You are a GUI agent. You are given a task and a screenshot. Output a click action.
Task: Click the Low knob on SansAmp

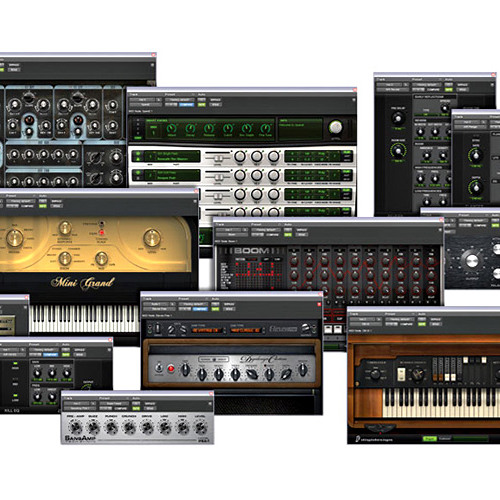coord(164,427)
